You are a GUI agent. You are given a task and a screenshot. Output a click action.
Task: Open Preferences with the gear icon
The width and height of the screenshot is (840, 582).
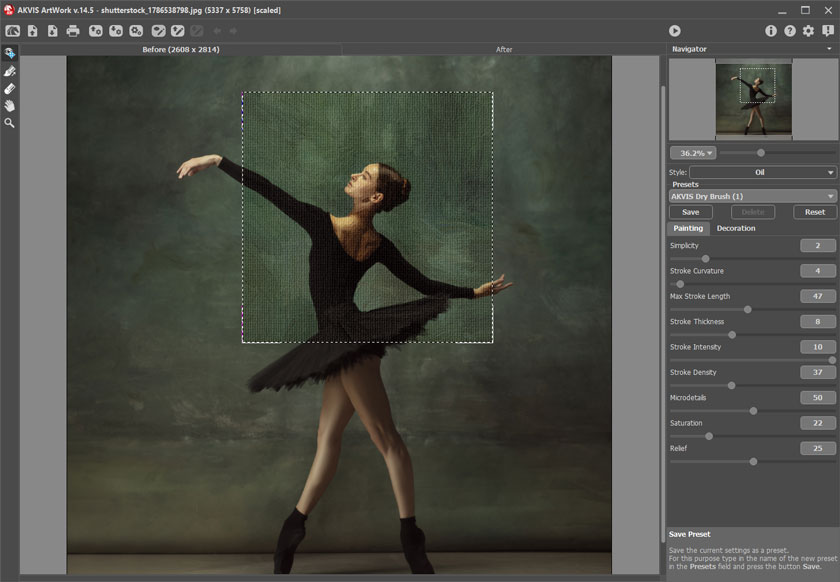(x=809, y=31)
